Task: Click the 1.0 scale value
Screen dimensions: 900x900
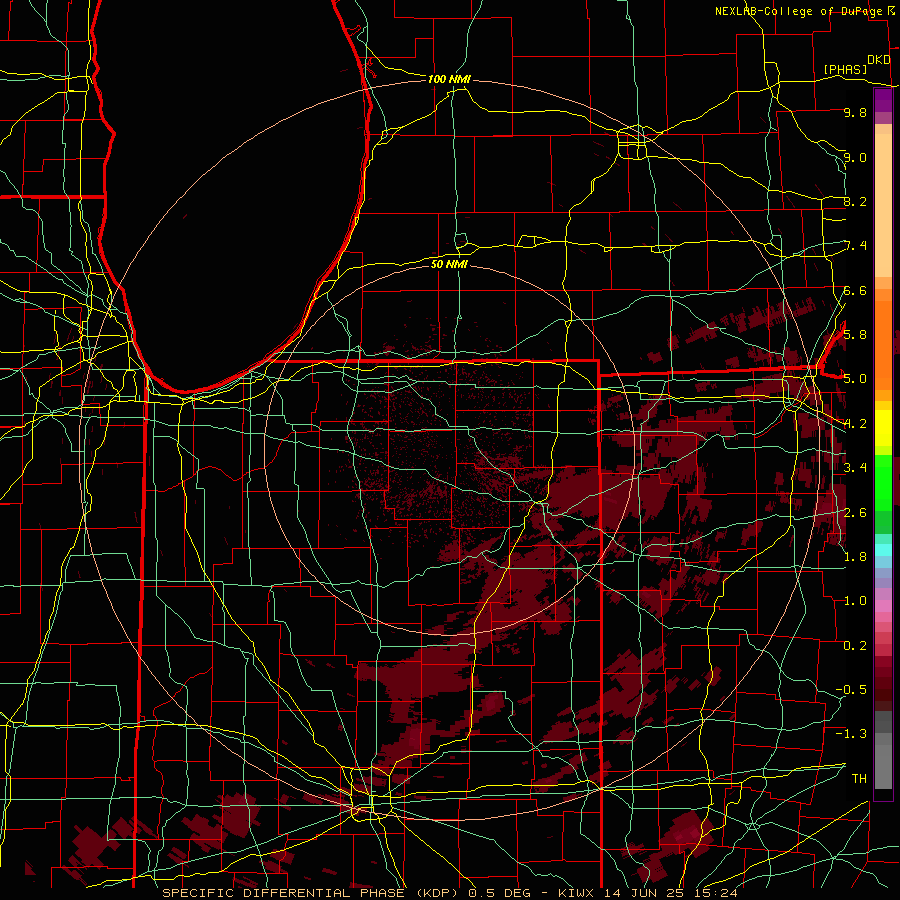Action: (x=855, y=601)
